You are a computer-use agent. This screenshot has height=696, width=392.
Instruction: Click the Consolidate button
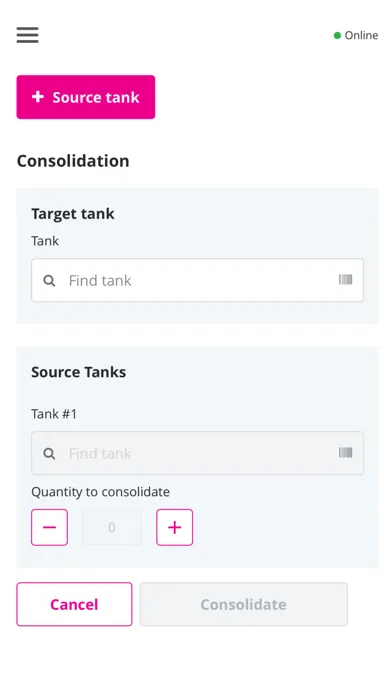pyautogui.click(x=244, y=604)
